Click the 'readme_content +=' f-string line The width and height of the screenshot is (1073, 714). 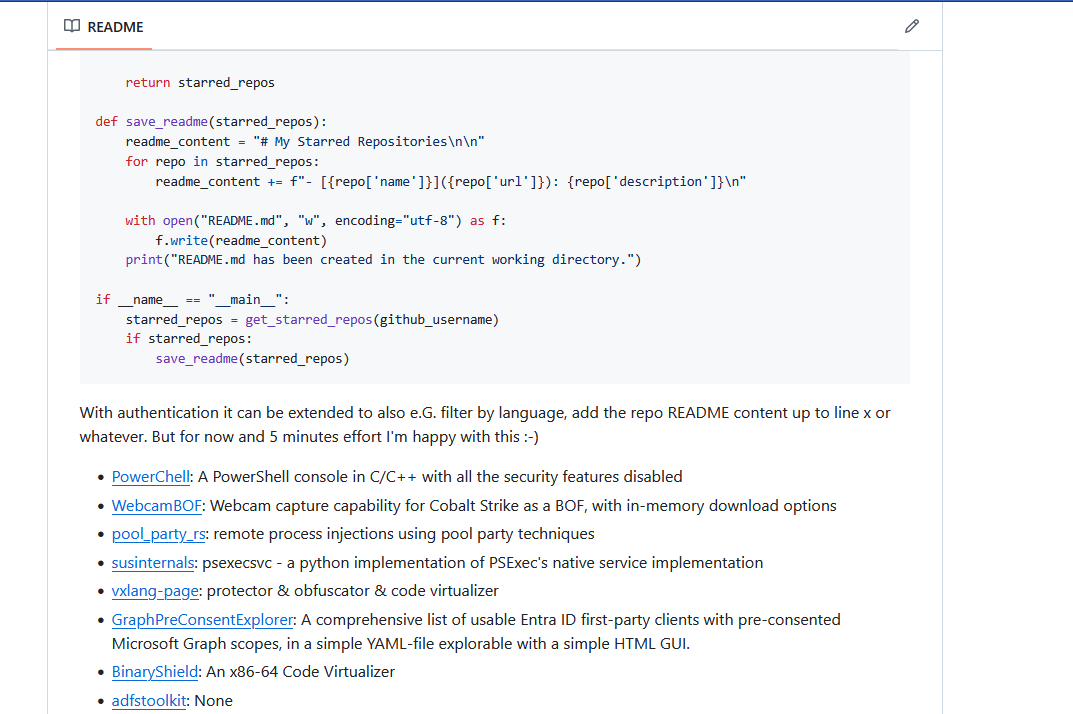click(450, 181)
